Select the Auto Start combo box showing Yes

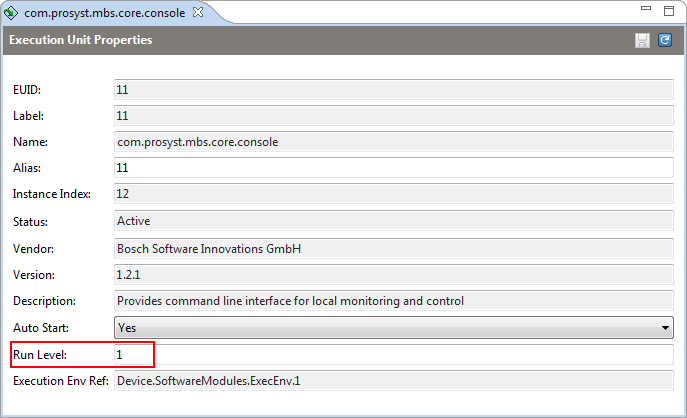393,328
